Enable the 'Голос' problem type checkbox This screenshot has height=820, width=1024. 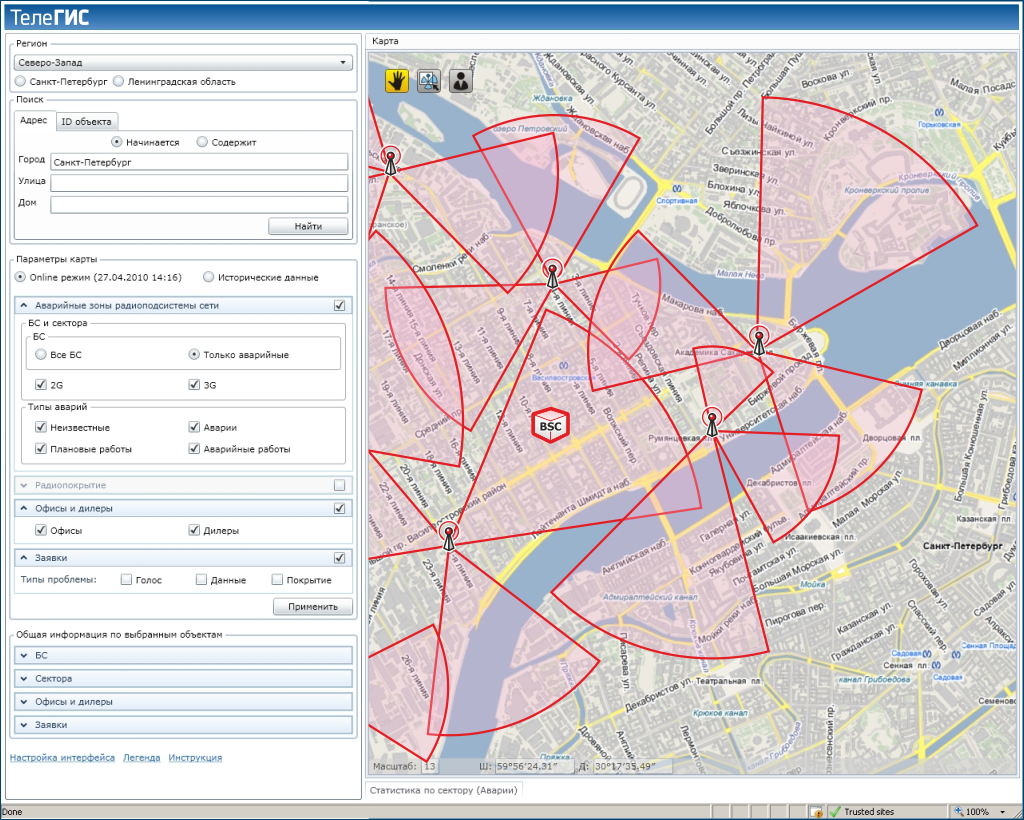pyautogui.click(x=126, y=580)
